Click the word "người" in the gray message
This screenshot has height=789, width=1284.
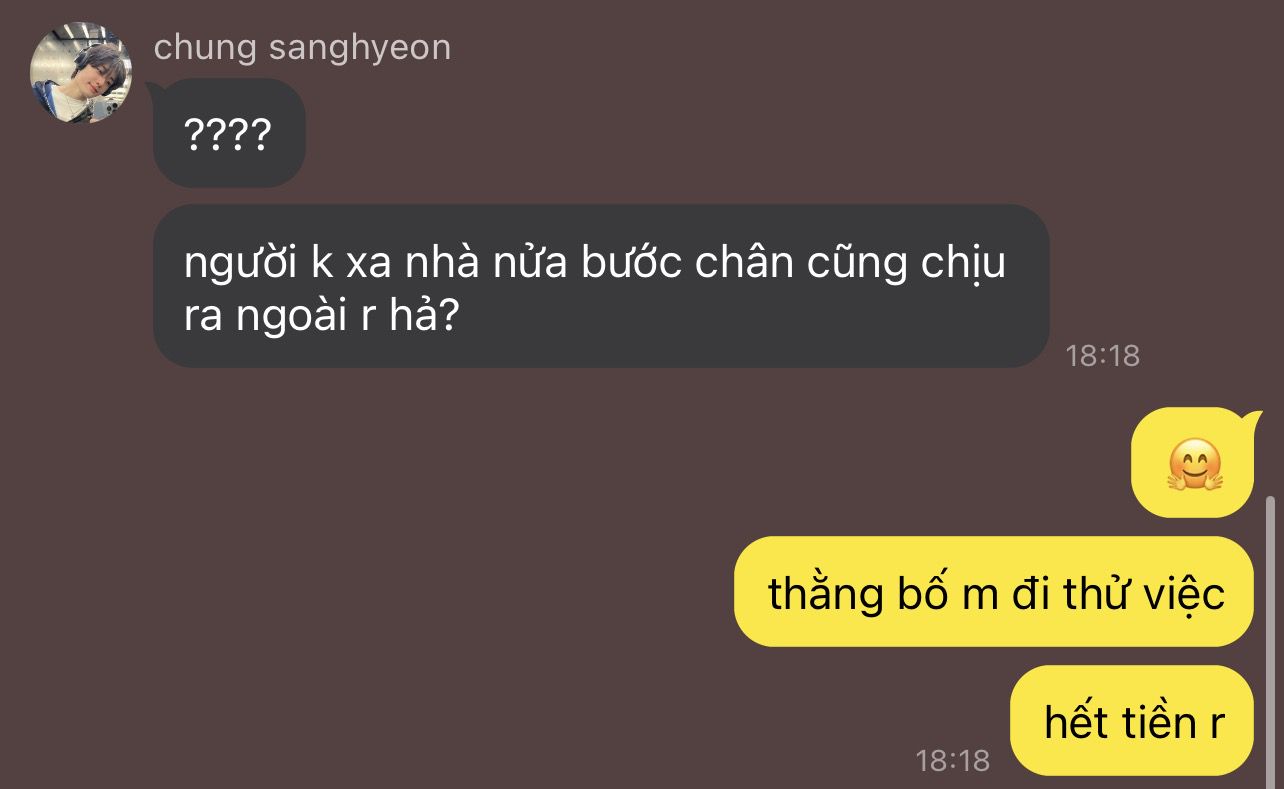241,264
